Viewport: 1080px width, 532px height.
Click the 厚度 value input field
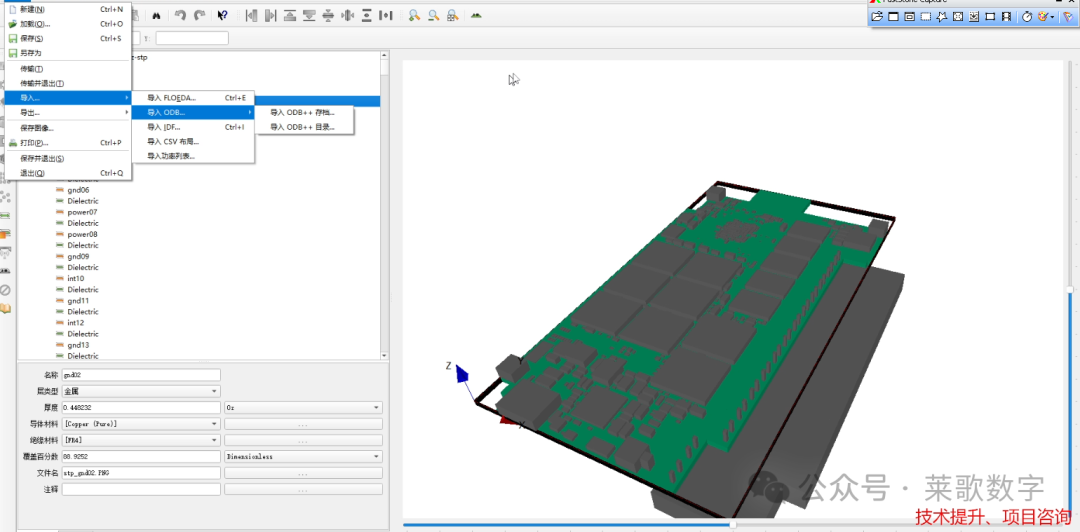141,407
